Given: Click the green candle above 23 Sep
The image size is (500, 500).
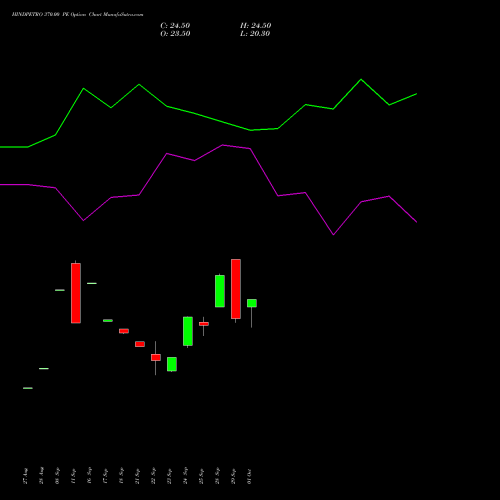Looking at the screenshot, I should click(x=172, y=364).
